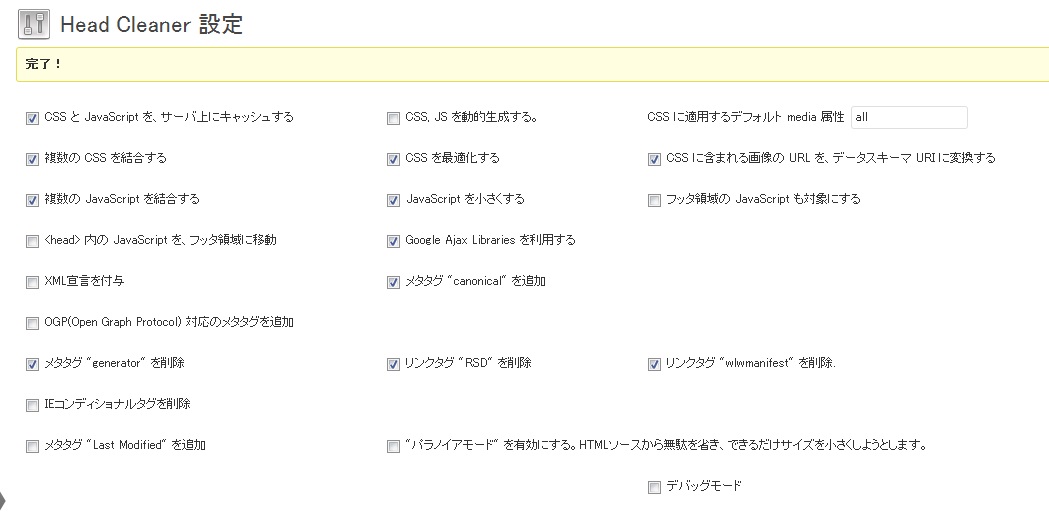The width and height of the screenshot is (1049, 513).
Task: Enable フッタ領域の JavaScript も対象にする
Action: pyautogui.click(x=655, y=200)
